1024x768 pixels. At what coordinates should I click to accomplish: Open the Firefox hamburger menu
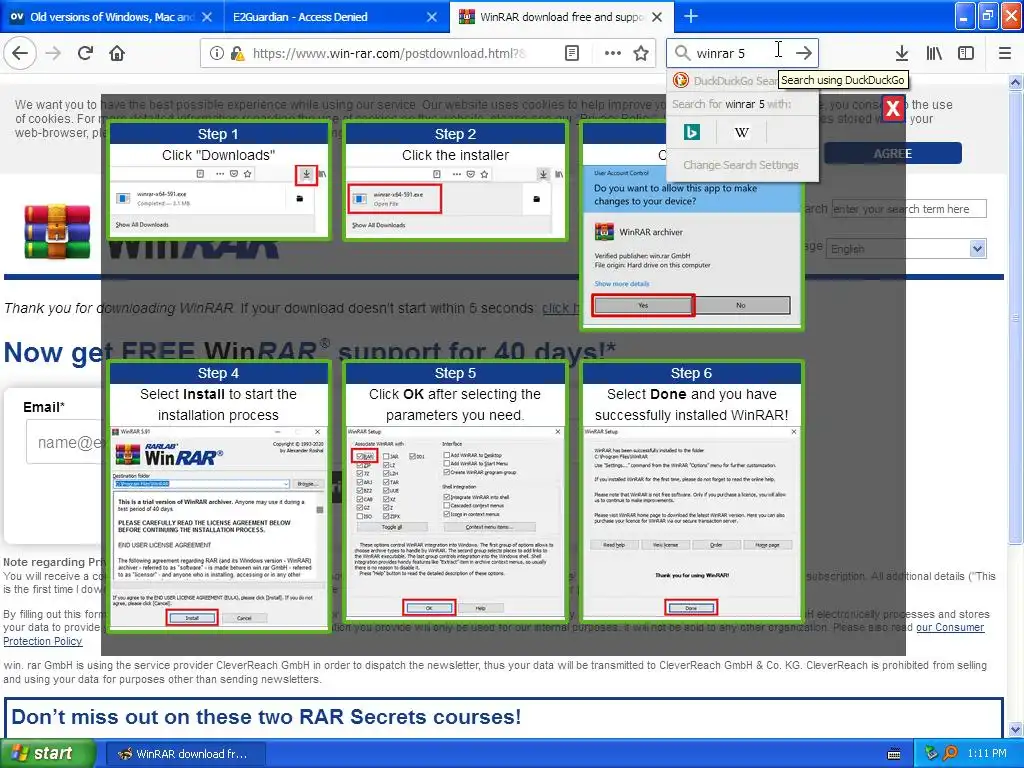[1004, 53]
